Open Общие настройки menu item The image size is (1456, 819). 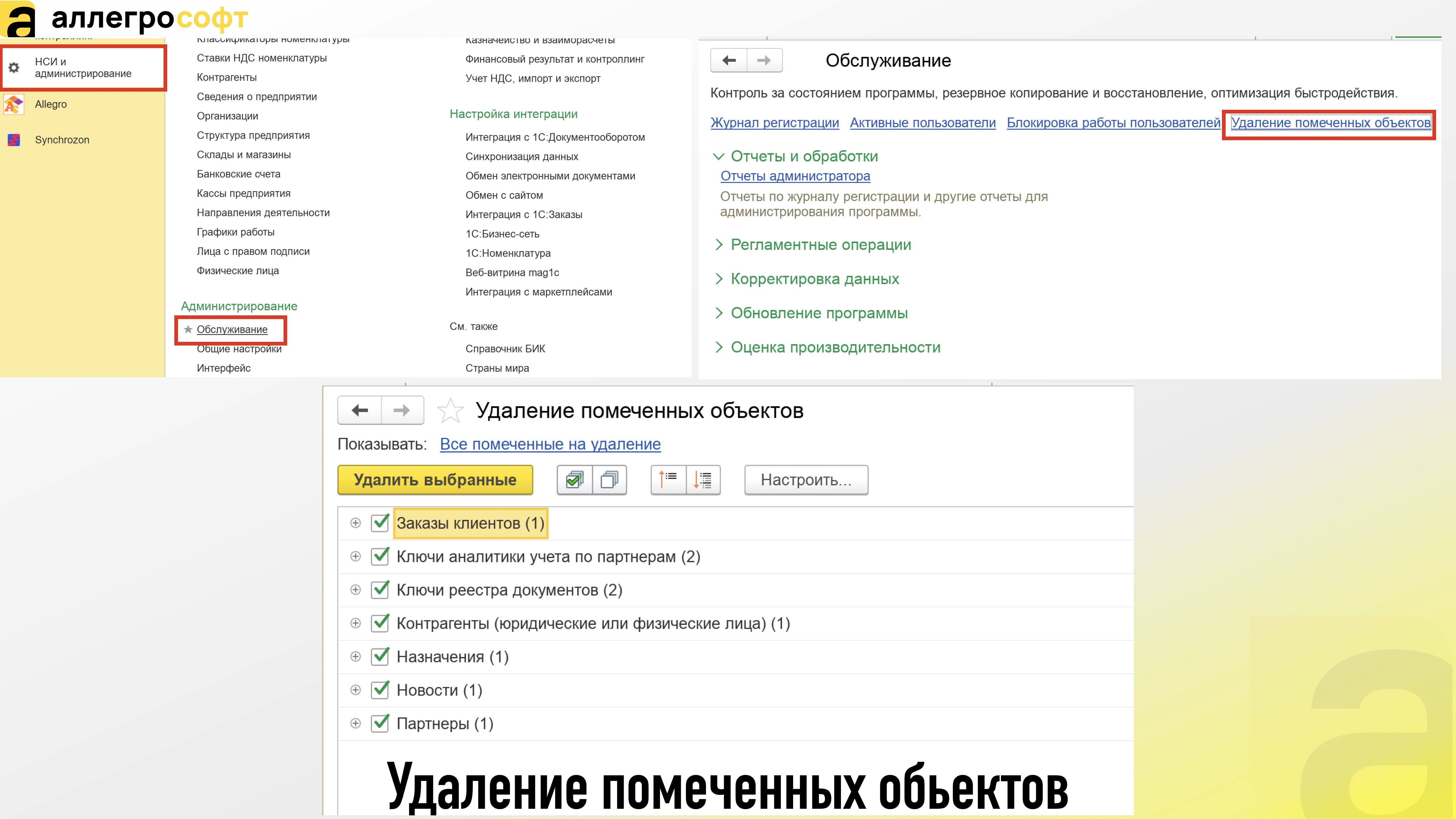click(239, 349)
